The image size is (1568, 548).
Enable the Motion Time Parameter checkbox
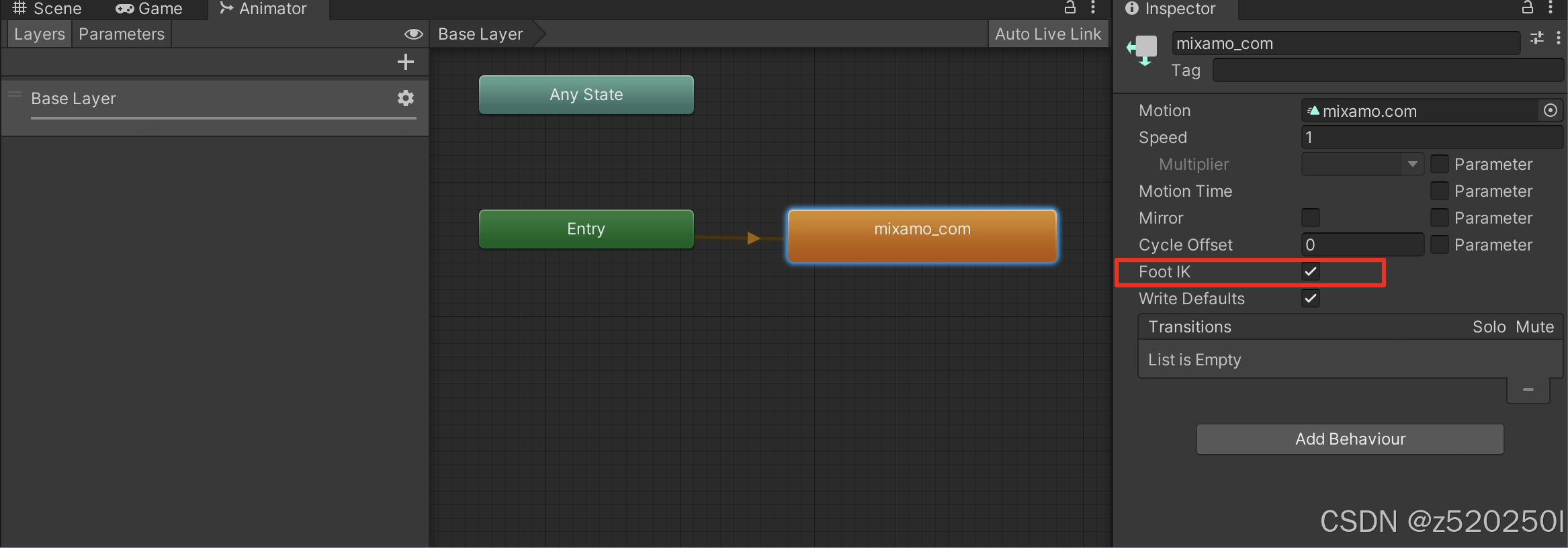[1439, 191]
